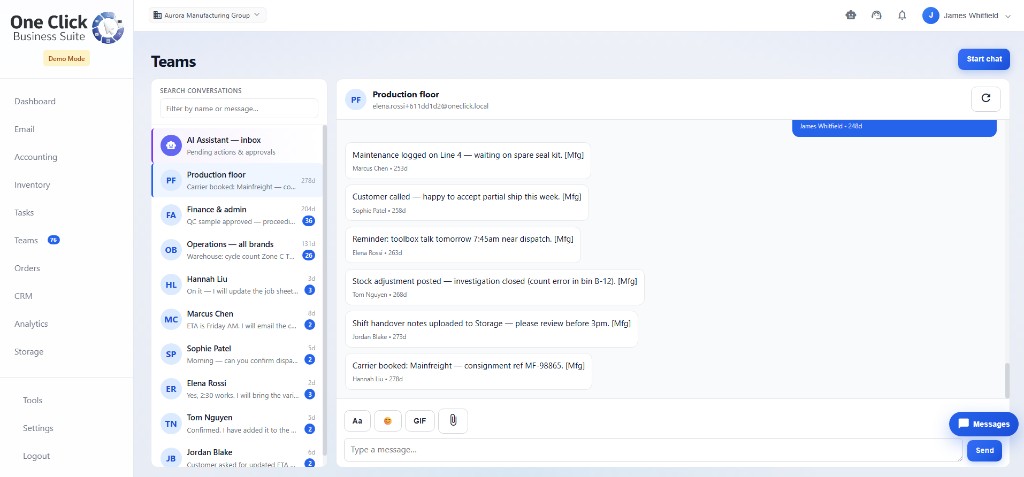Open Dashboard in the sidebar

point(35,101)
